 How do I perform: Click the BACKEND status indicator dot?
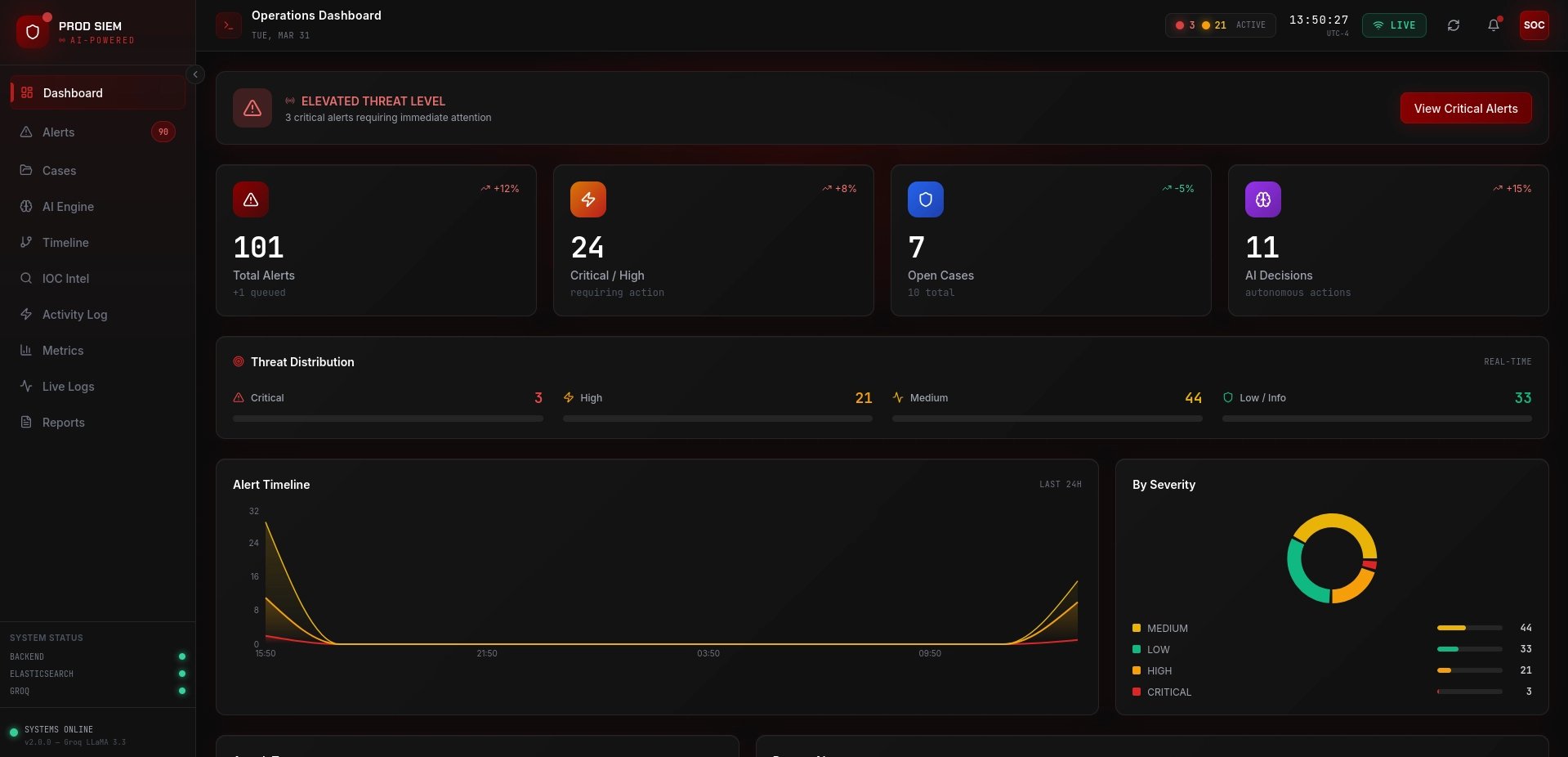[x=182, y=656]
